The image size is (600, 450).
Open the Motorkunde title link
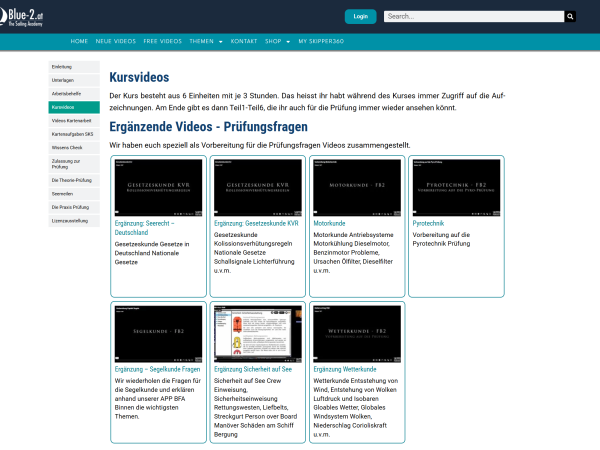(329, 223)
